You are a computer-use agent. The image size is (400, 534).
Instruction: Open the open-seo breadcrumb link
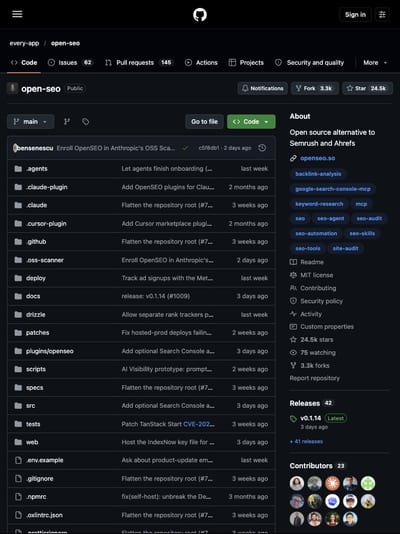tap(65, 43)
